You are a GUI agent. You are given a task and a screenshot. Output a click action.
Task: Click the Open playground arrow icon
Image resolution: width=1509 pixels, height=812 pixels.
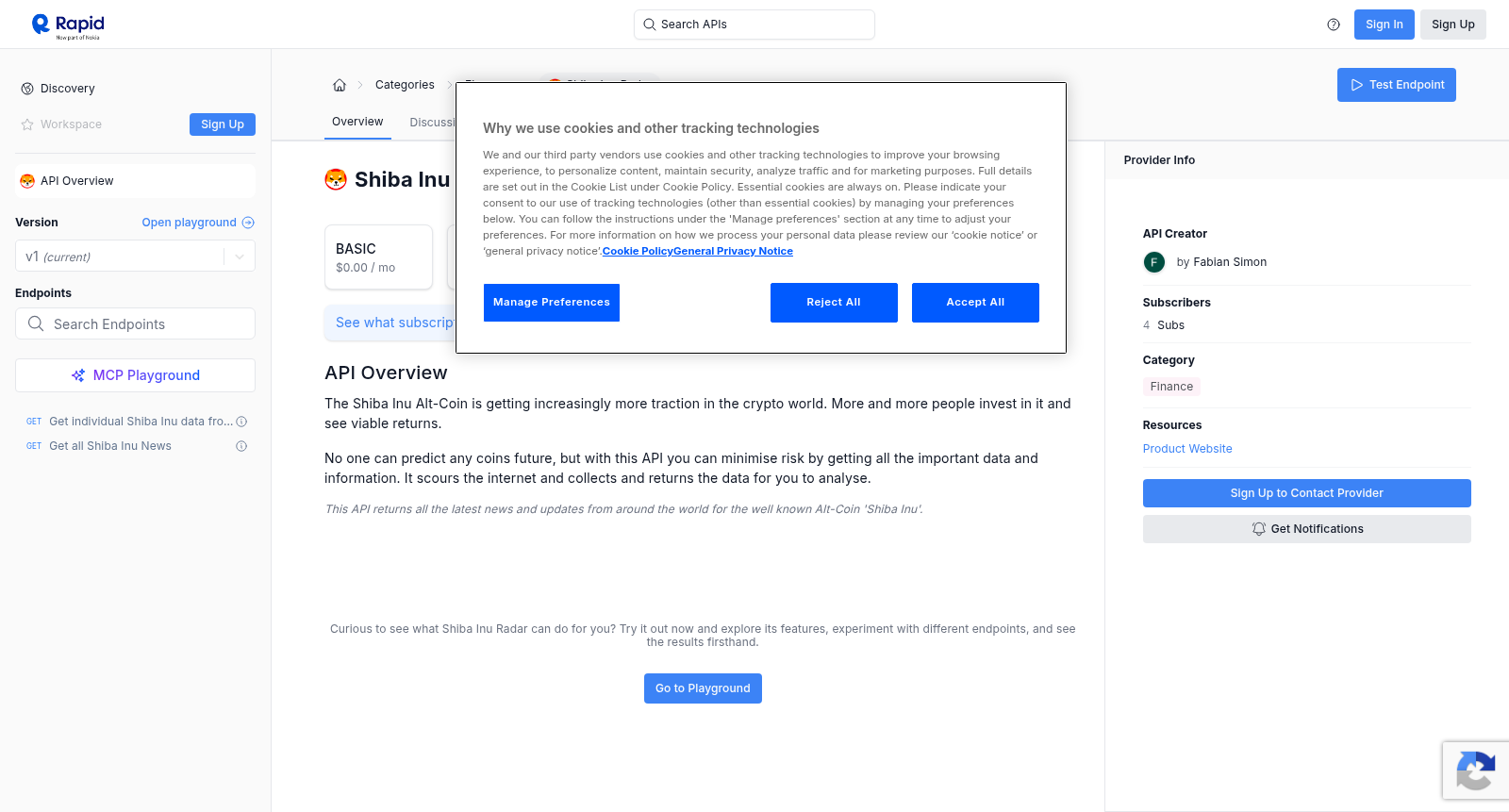tap(248, 223)
